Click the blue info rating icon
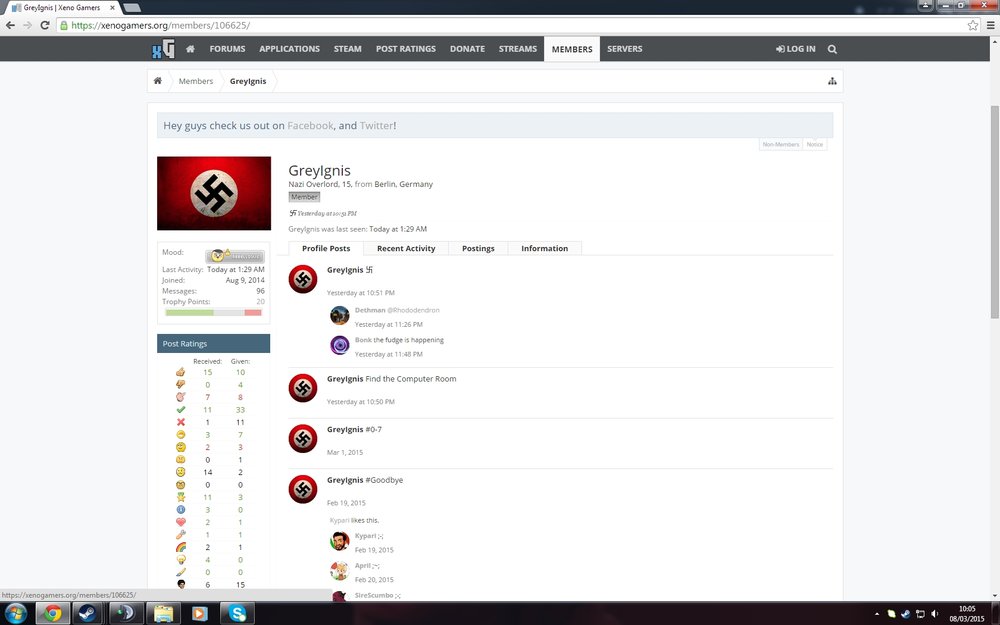 tap(180, 510)
